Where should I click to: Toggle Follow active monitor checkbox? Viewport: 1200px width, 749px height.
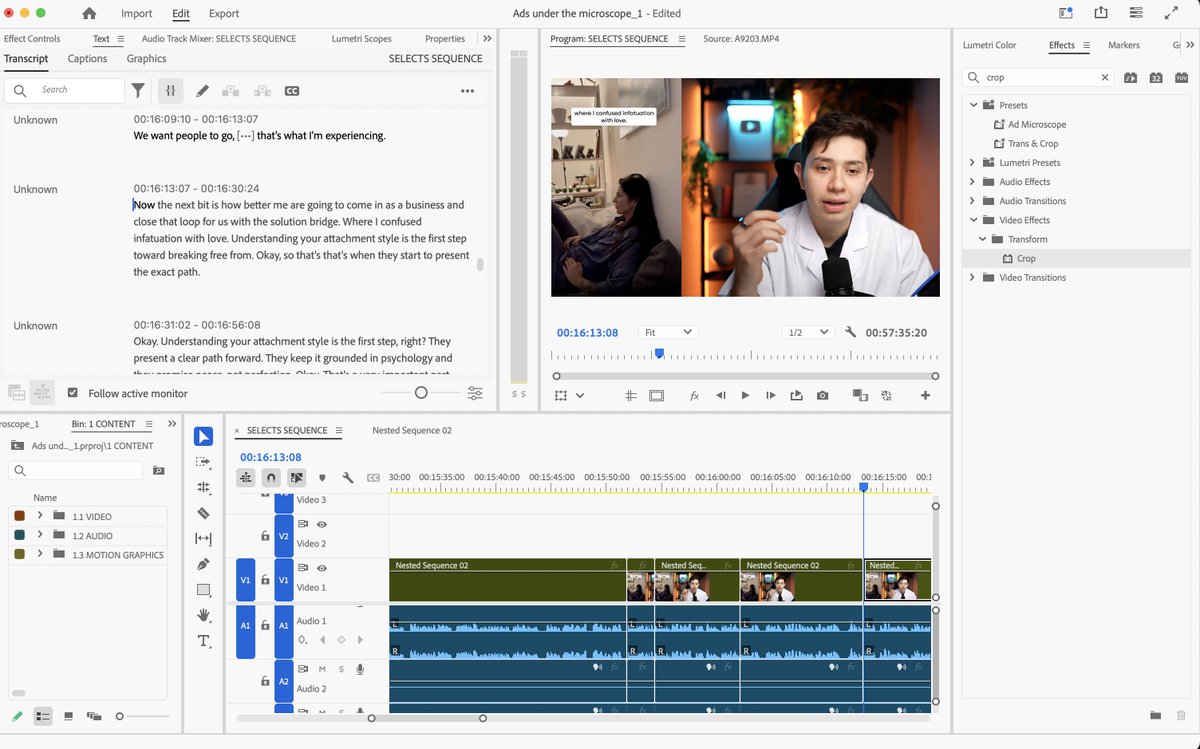pyautogui.click(x=72, y=393)
